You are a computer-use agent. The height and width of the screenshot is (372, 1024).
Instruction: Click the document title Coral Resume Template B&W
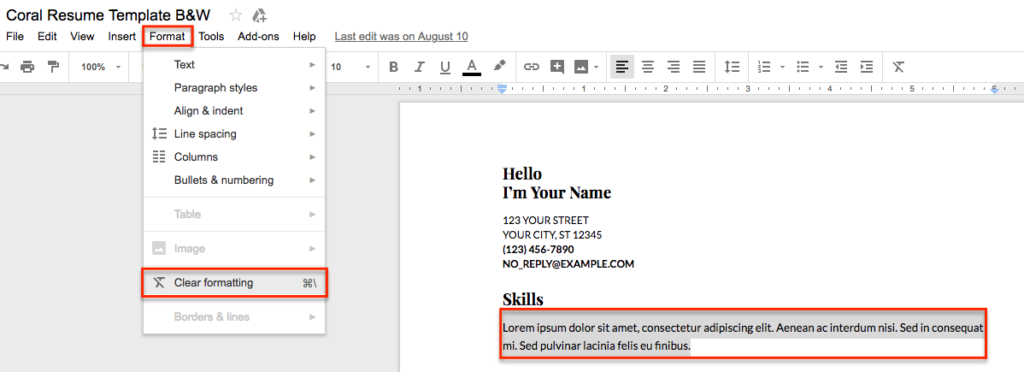point(108,15)
